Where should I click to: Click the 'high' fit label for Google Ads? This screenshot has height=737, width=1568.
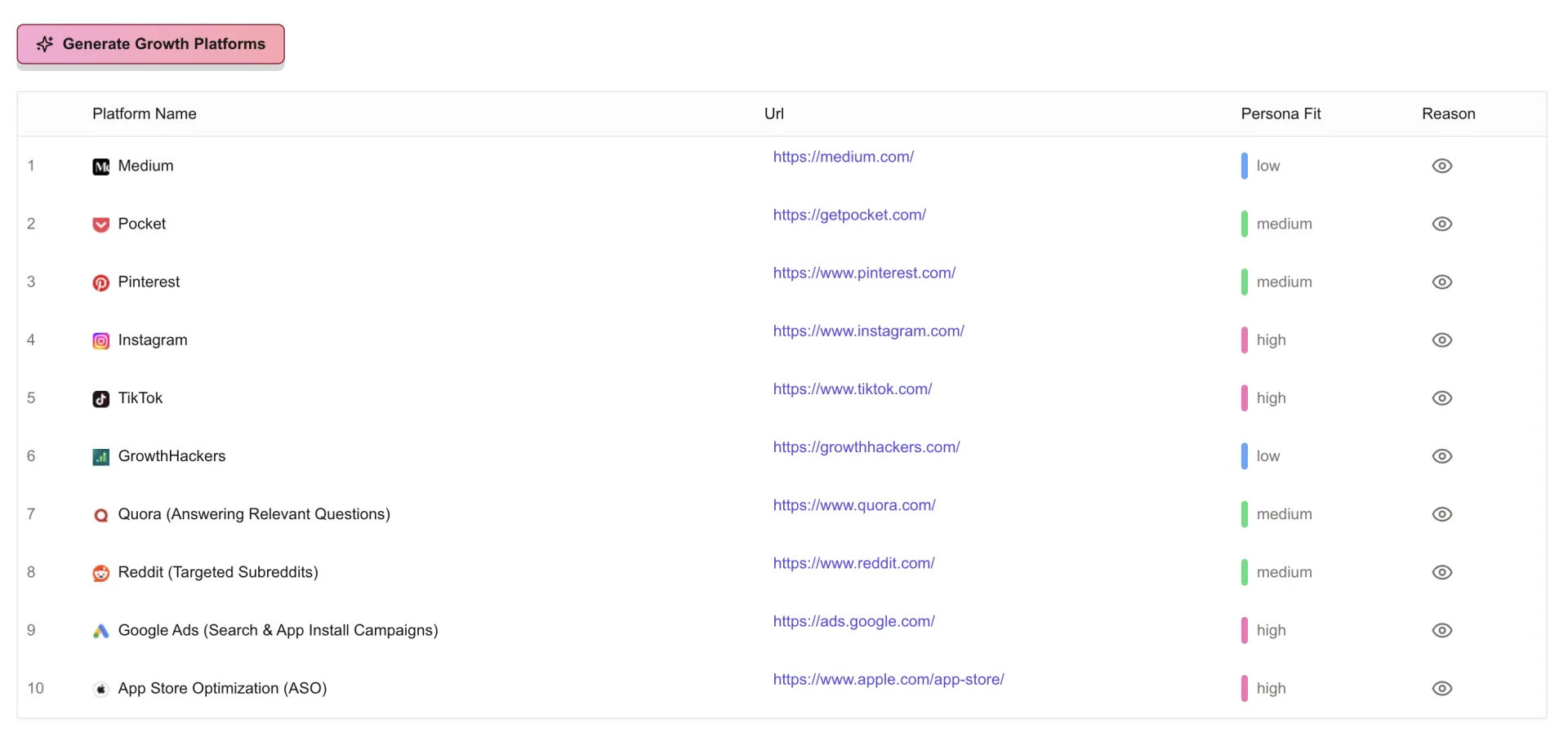pyautogui.click(x=1272, y=630)
